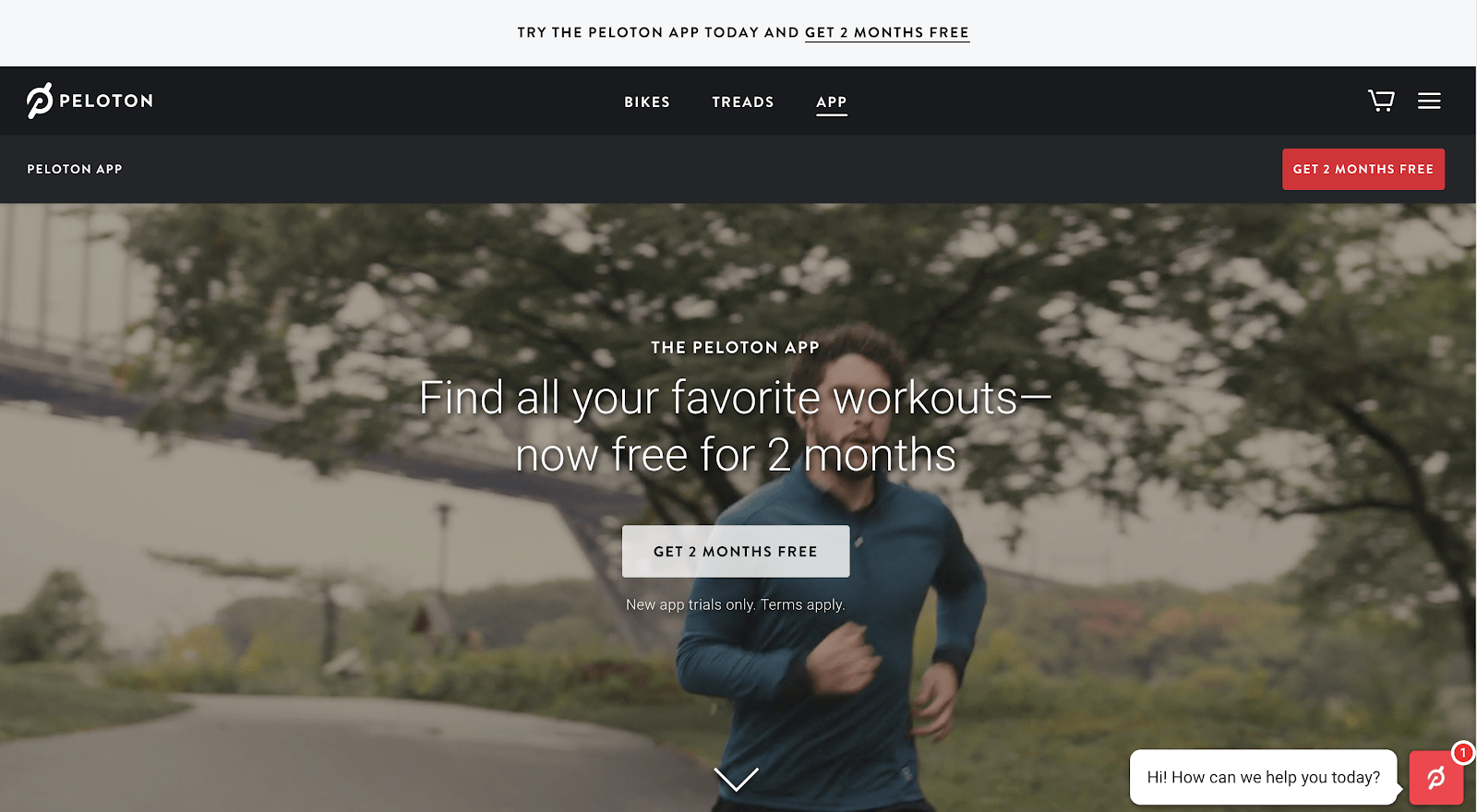1477x812 pixels.
Task: Click the running man hero video background
Action: pos(277,507)
